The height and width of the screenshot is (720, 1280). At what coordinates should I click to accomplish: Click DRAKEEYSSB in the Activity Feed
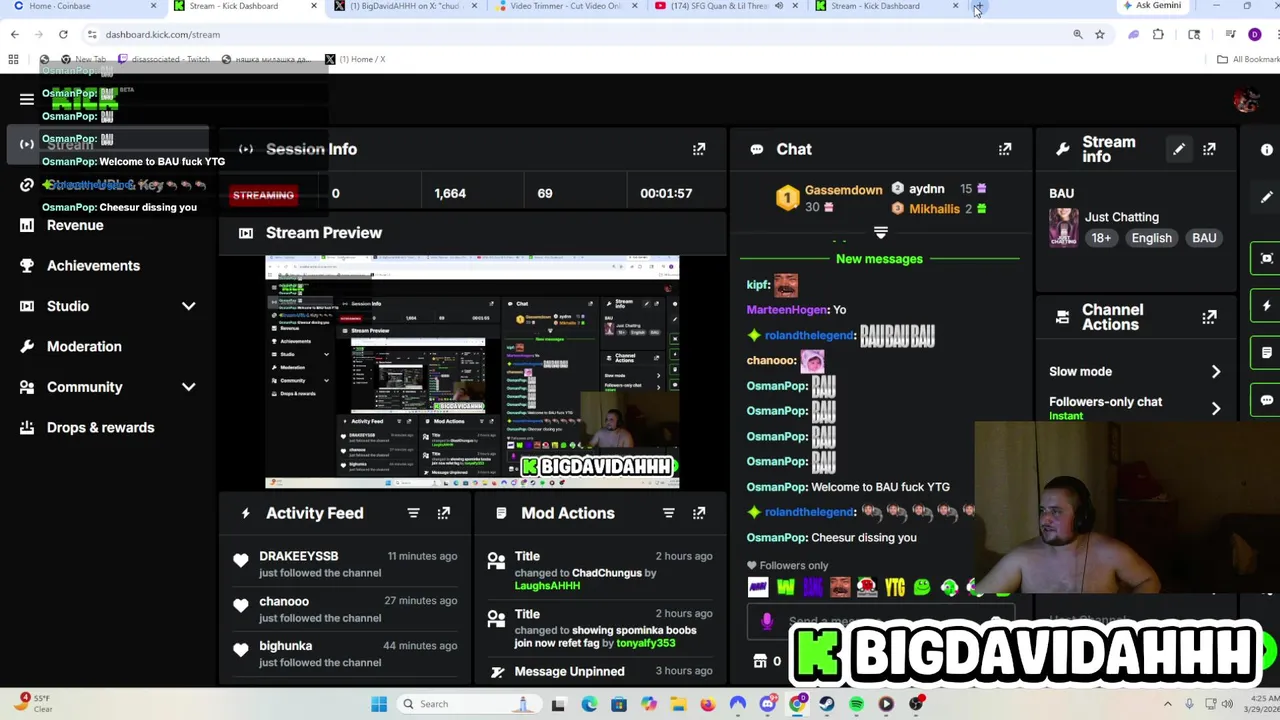pos(299,556)
